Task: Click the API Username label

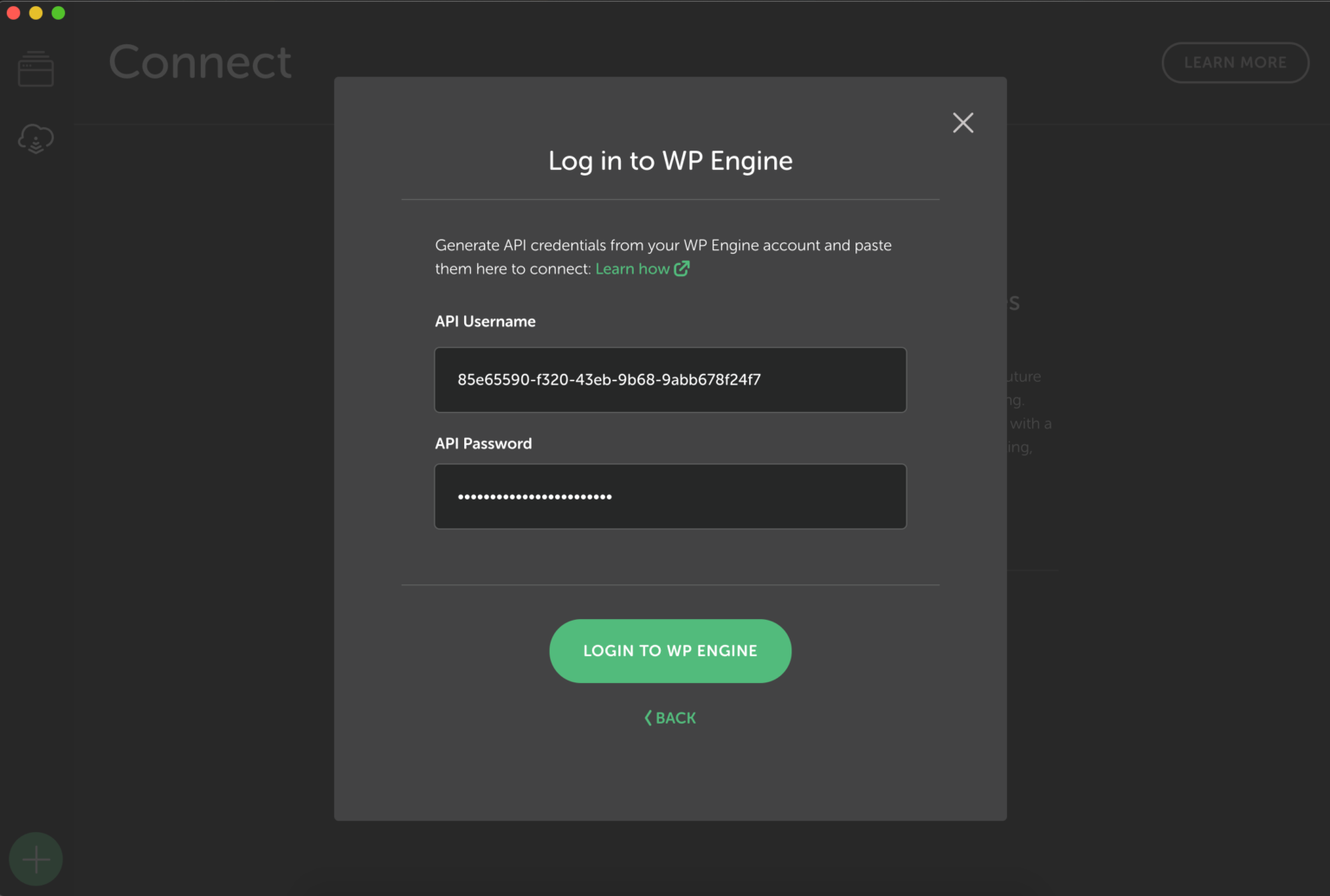Action: pyautogui.click(x=485, y=321)
